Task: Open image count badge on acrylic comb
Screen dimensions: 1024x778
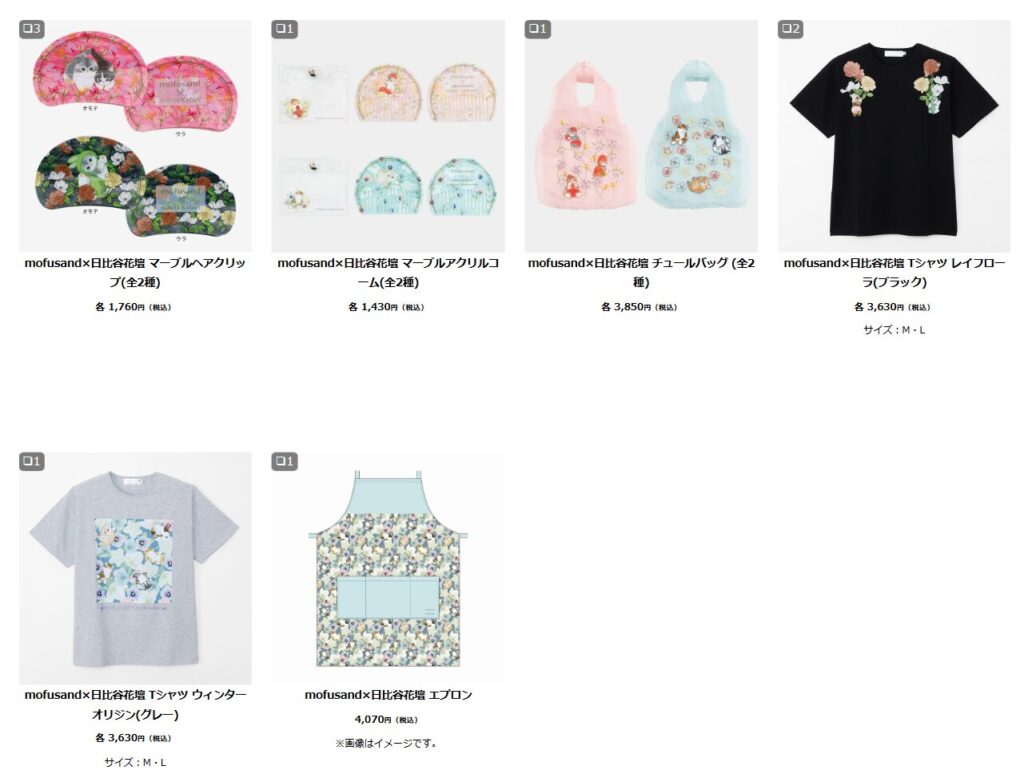Action: coord(284,29)
